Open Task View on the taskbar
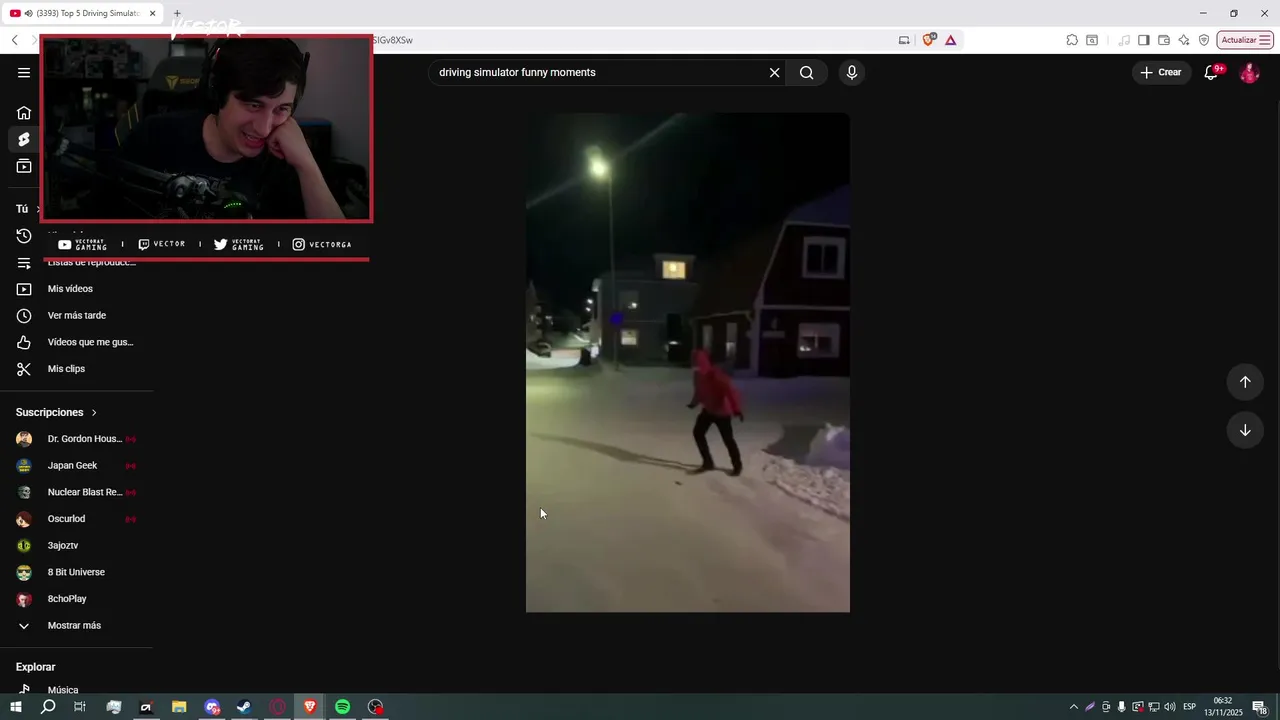 [x=80, y=707]
